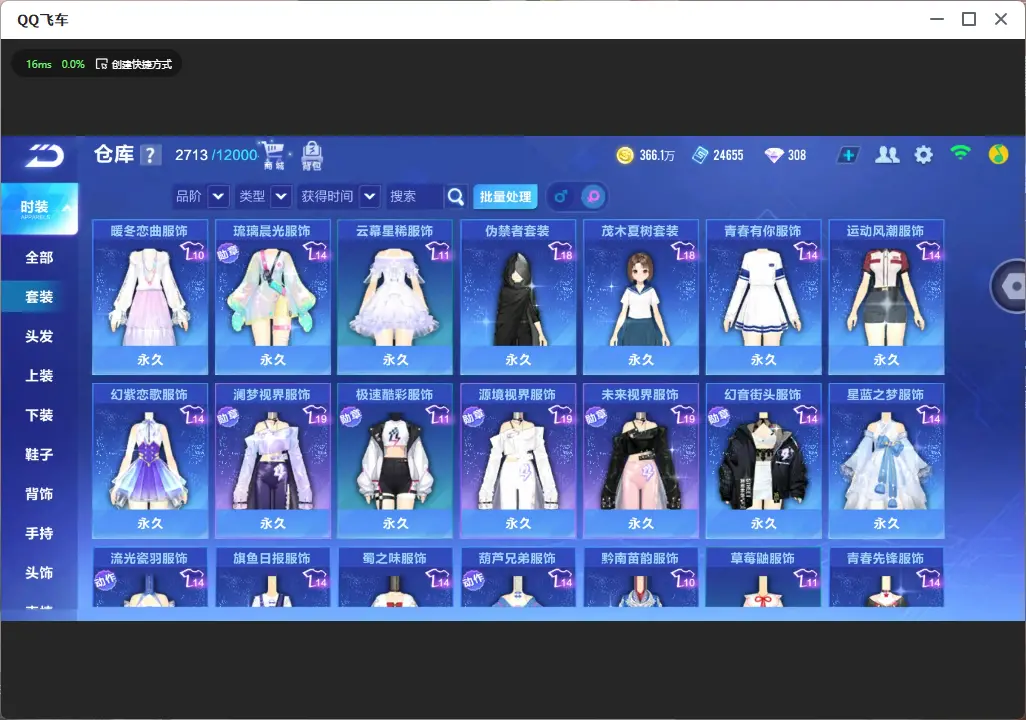This screenshot has width=1026, height=720.
Task: Select the 青春先锋服饰 outfit card
Action: click(x=886, y=577)
